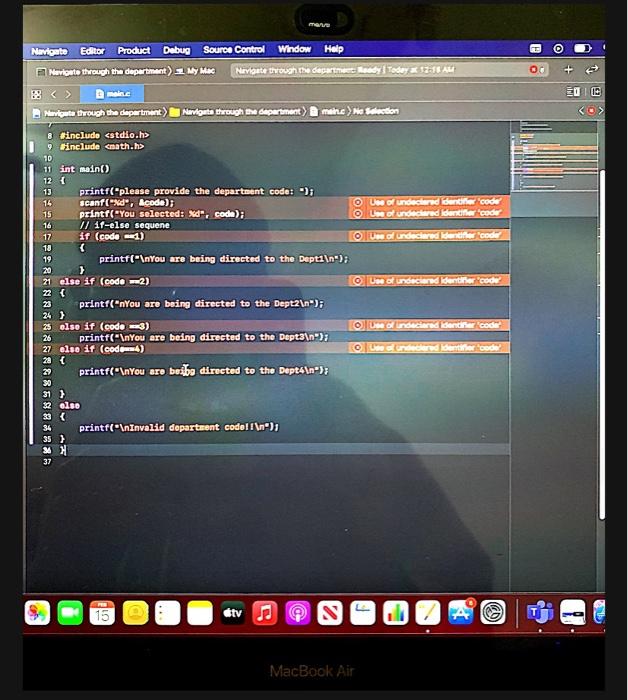This screenshot has width=628, height=700.
Task: Click undeclared identifier error message on line 27
Action: click(435, 347)
